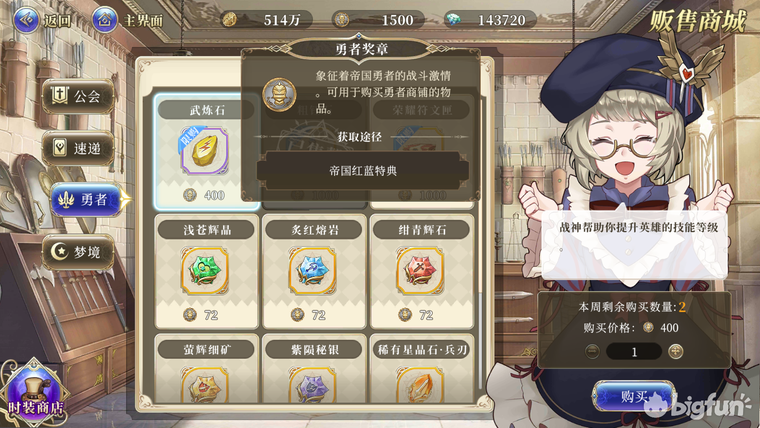
Task: Go to 主界面 home icon
Action: tap(104, 20)
